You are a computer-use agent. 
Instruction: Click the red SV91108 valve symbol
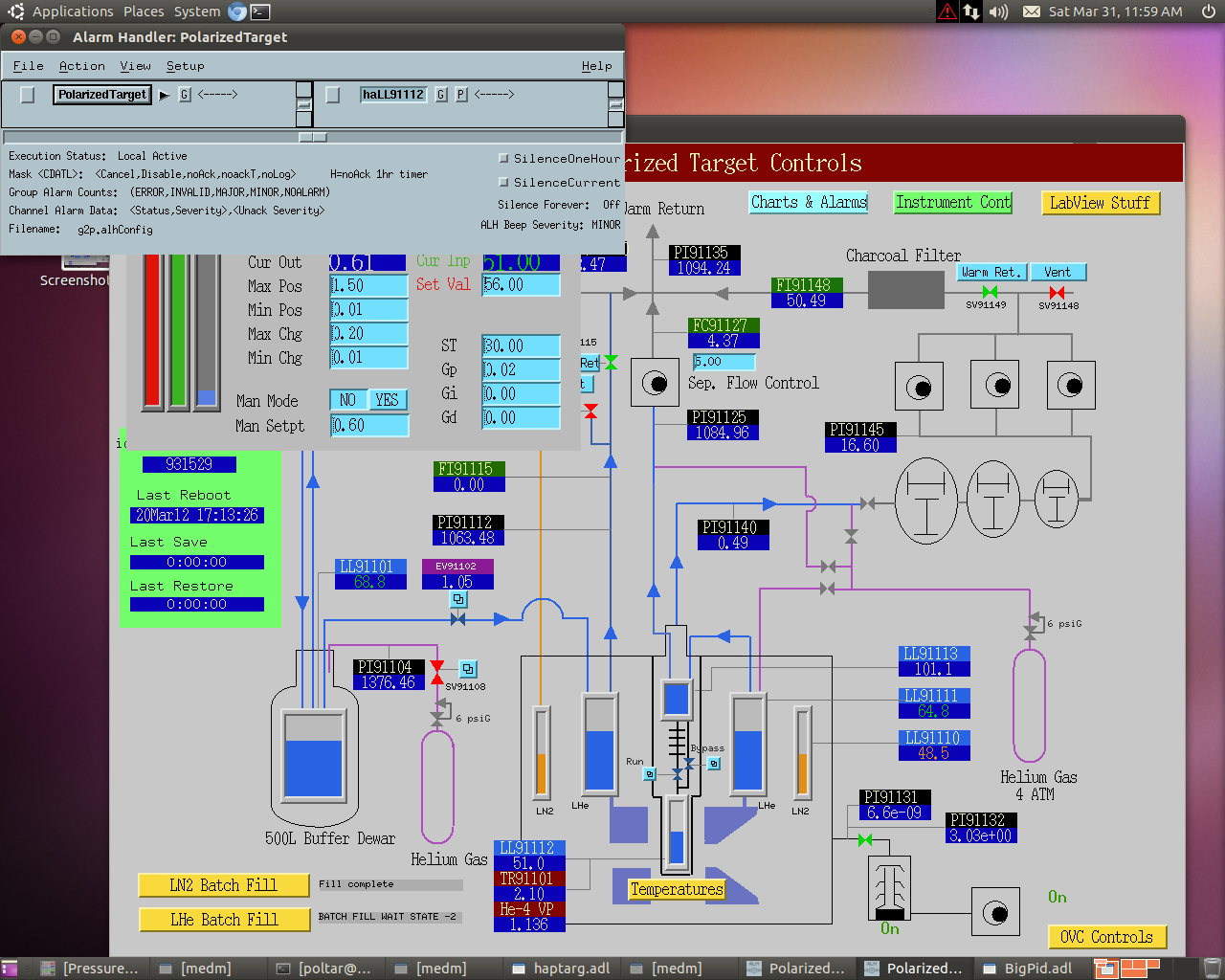coord(437,672)
